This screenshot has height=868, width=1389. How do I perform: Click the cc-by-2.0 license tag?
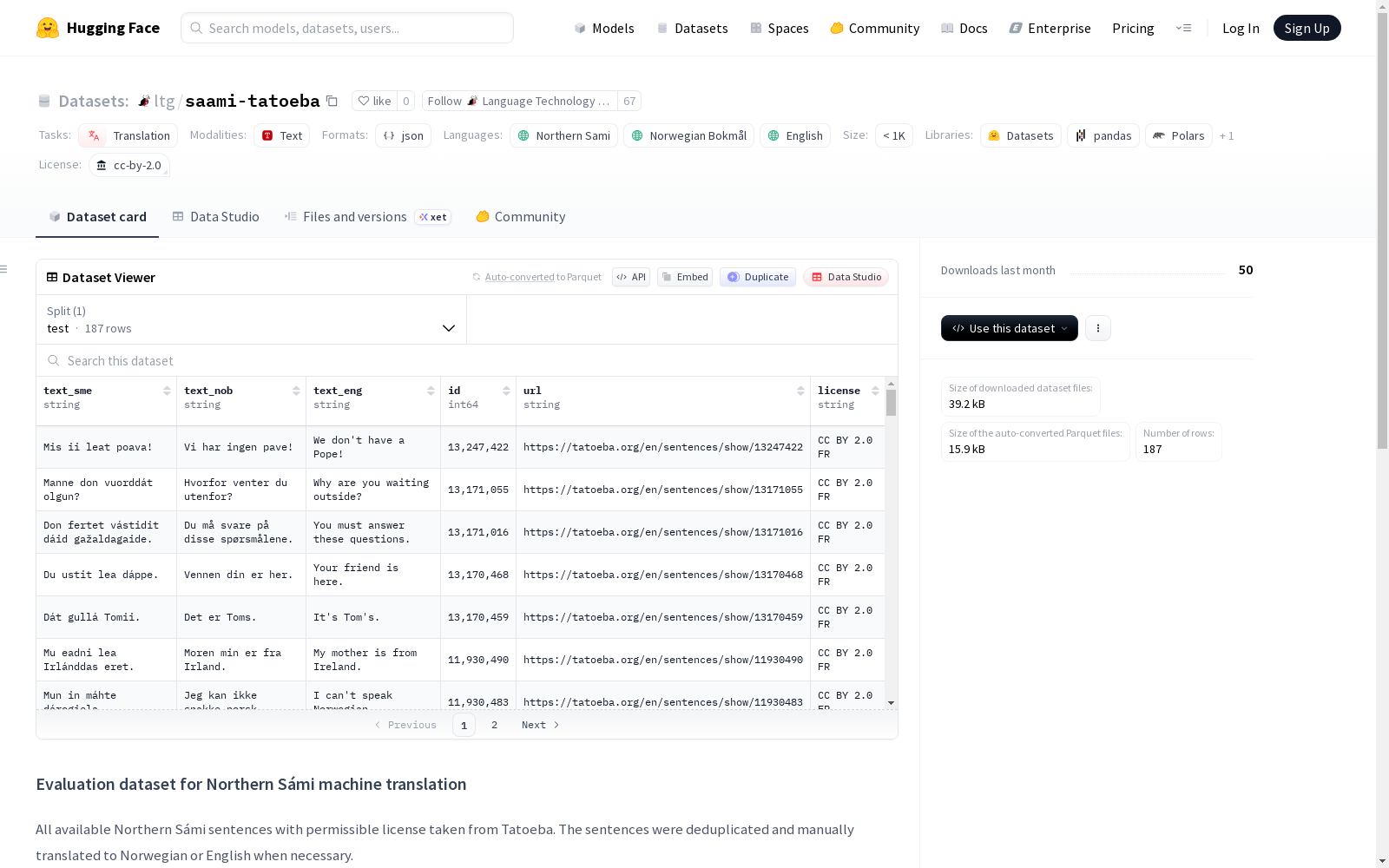coord(129,165)
